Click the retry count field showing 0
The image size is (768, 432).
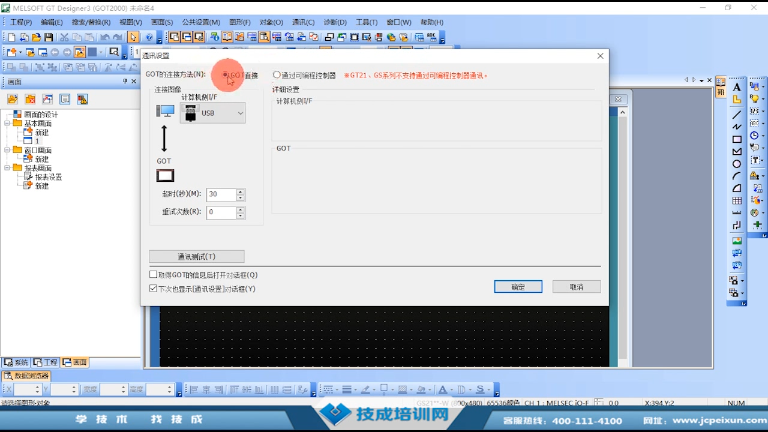(x=221, y=212)
